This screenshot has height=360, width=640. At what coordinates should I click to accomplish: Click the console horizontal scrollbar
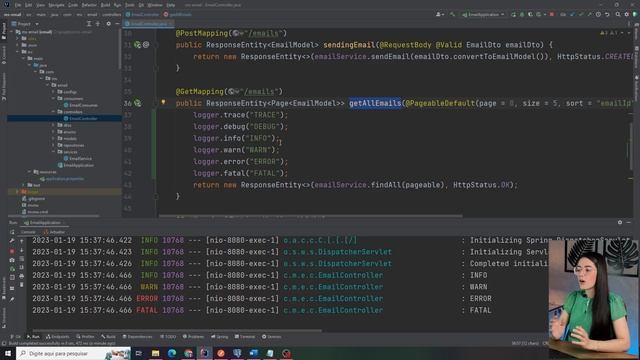[177, 330]
